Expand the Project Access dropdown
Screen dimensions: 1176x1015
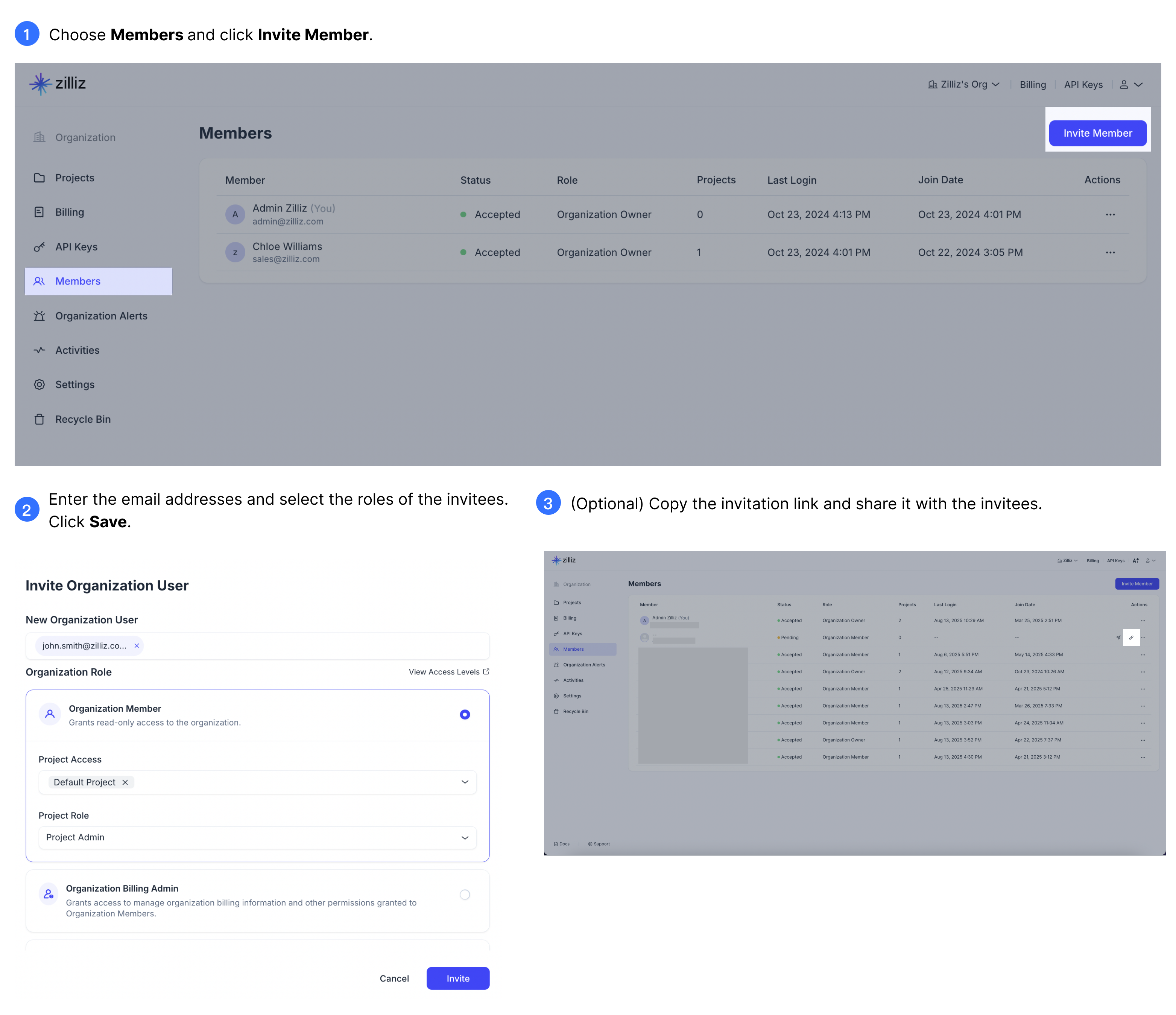464,782
